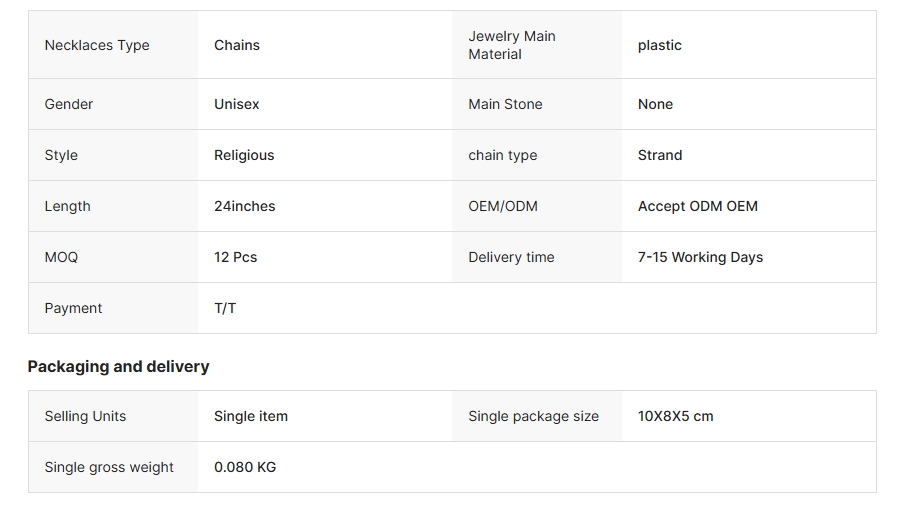Click the Necklaces Type label cell
This screenshot has width=920, height=508.
(113, 45)
